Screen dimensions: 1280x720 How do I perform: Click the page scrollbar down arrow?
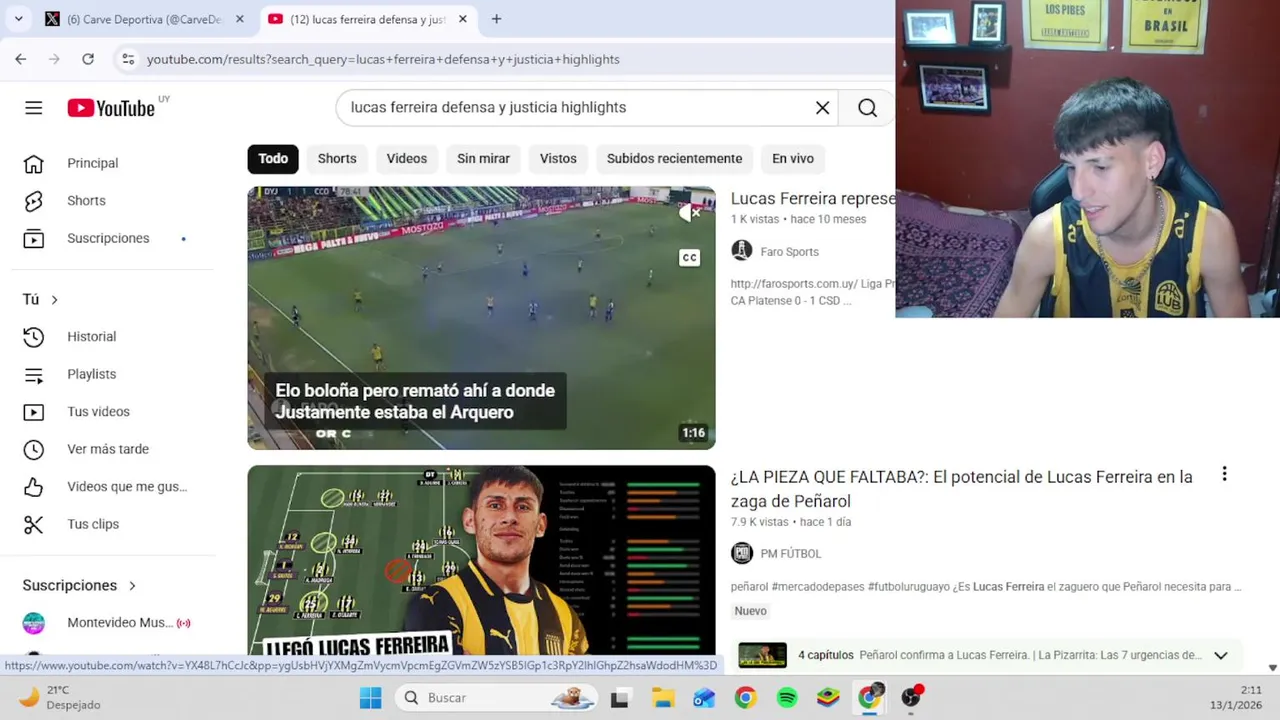pos(1272,668)
